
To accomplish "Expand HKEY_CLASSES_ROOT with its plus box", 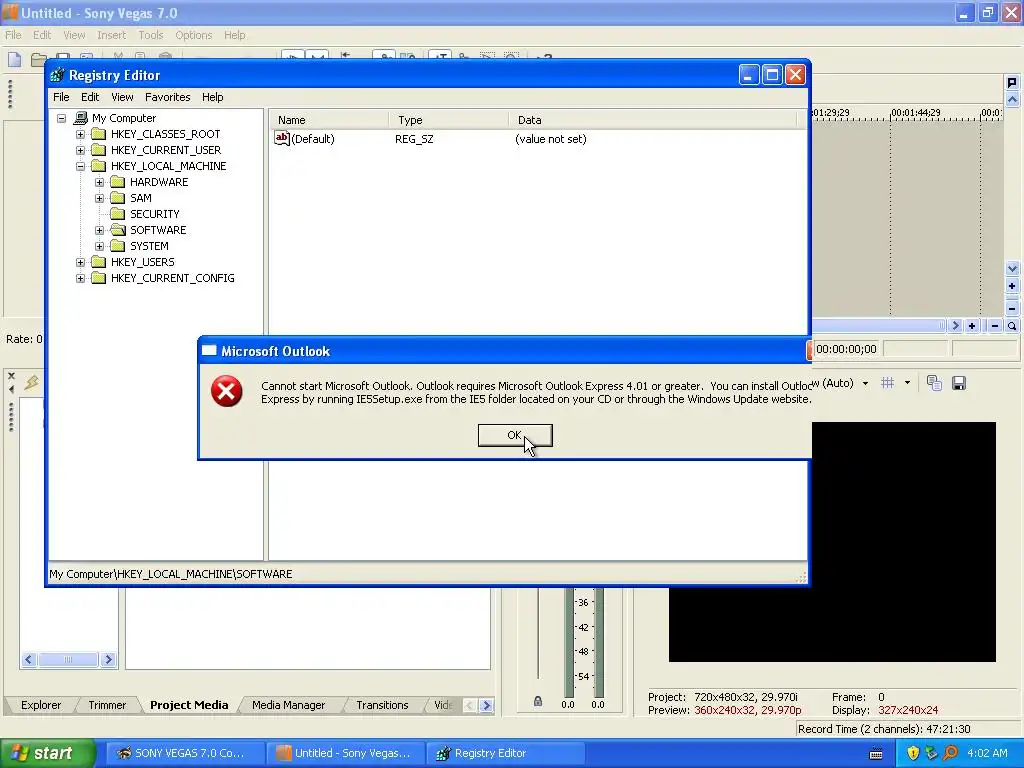I will pos(80,135).
